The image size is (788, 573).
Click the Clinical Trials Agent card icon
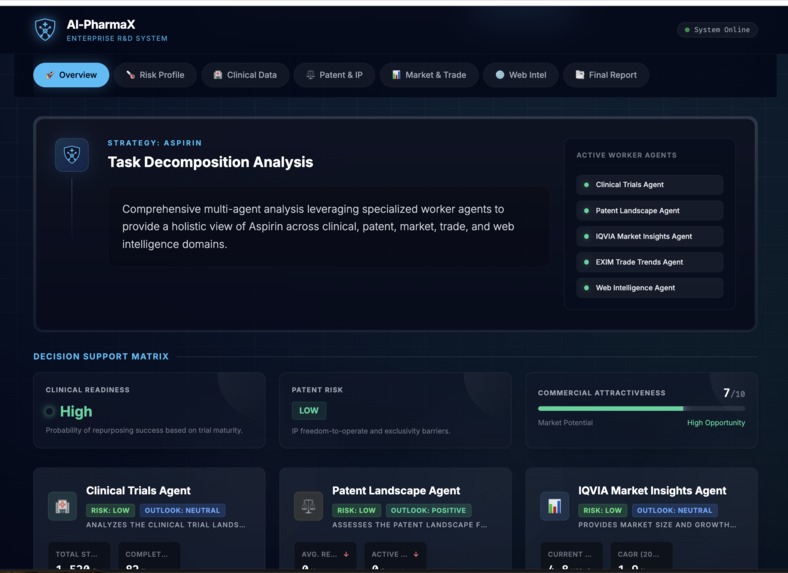pos(62,506)
